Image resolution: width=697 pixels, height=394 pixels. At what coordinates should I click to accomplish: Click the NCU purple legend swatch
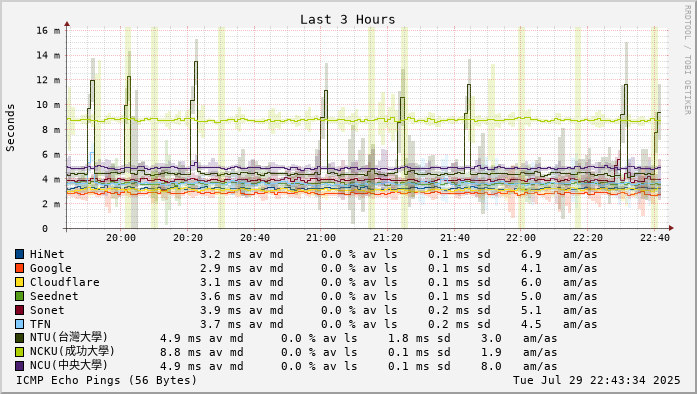[x=20, y=366]
